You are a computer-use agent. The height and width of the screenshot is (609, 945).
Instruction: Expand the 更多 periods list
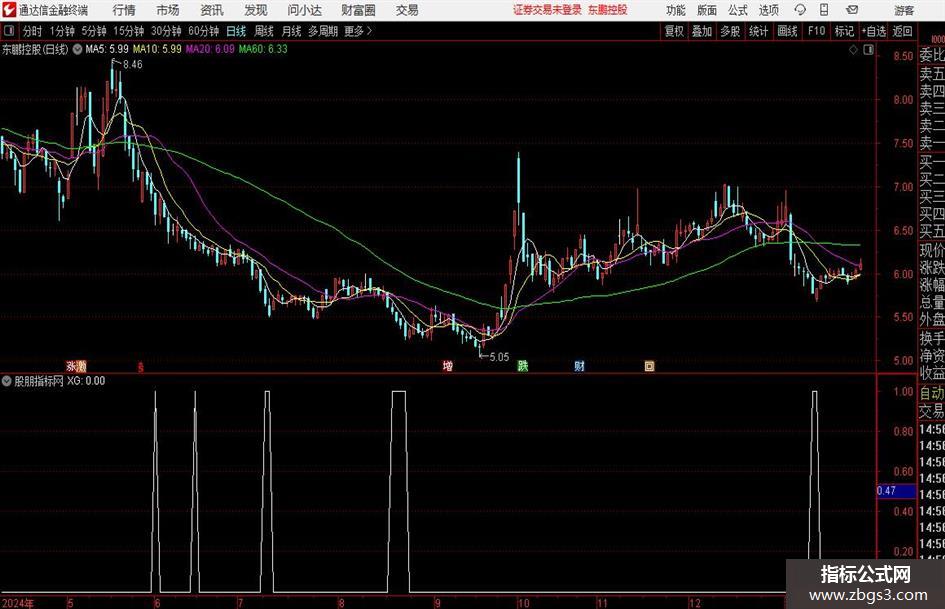click(359, 31)
